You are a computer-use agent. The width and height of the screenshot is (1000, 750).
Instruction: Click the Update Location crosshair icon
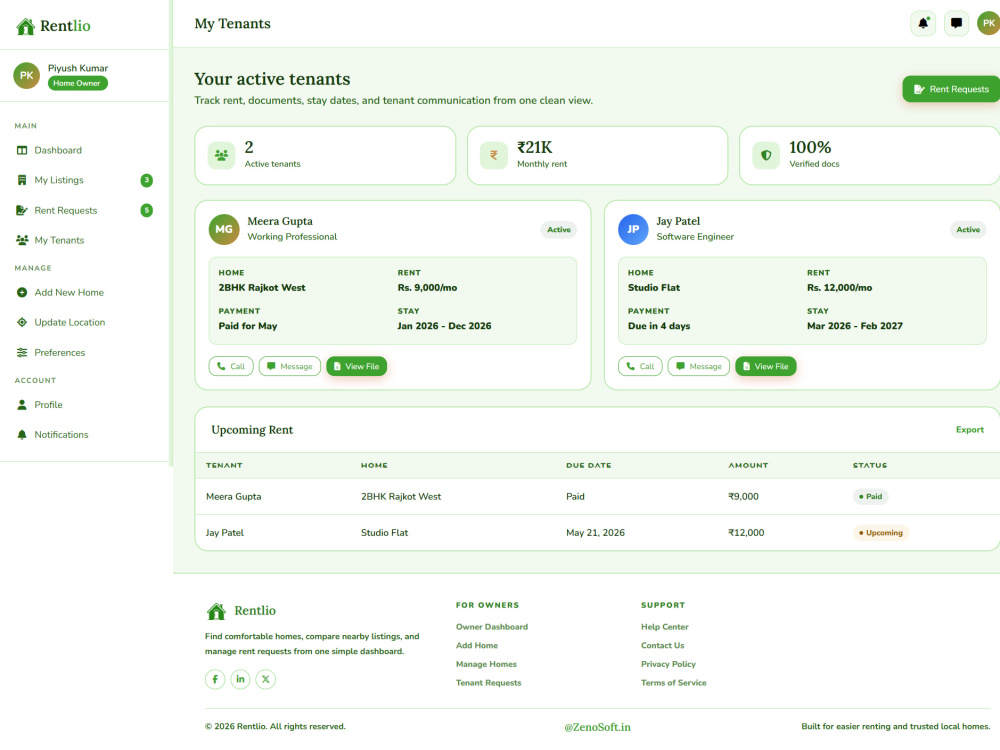pos(22,323)
